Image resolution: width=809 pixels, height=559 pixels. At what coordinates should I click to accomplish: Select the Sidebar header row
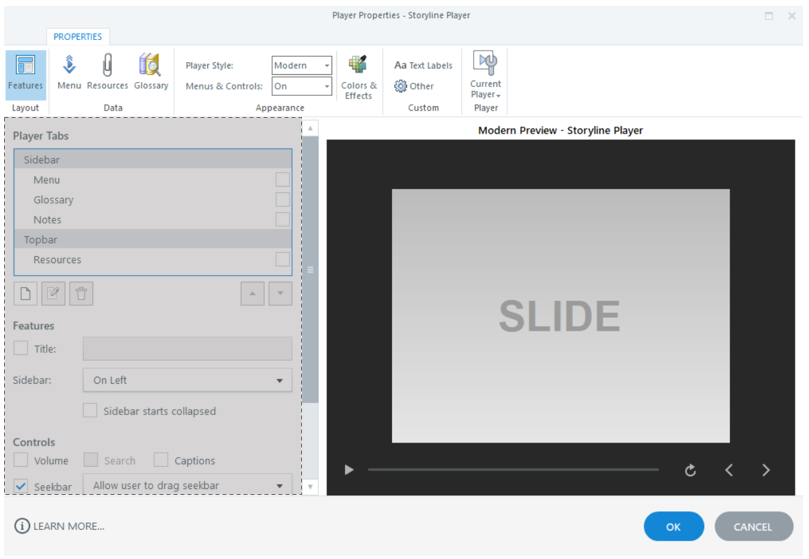tap(153, 159)
